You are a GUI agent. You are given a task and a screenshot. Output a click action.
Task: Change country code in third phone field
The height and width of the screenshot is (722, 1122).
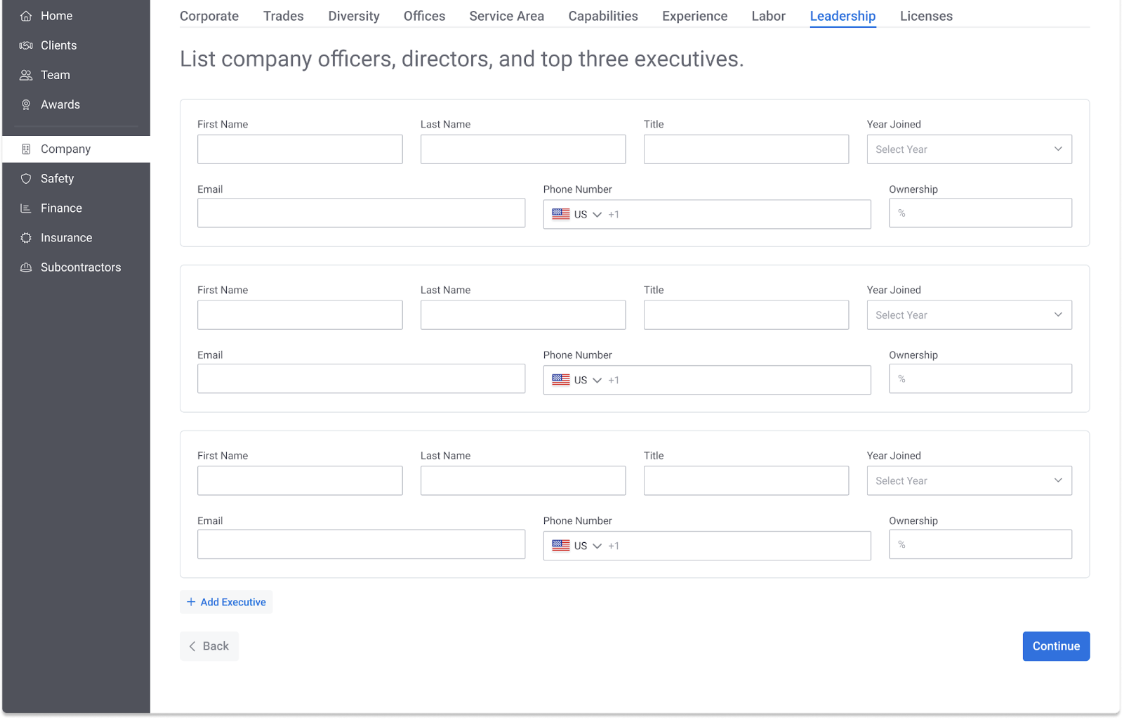tap(577, 546)
